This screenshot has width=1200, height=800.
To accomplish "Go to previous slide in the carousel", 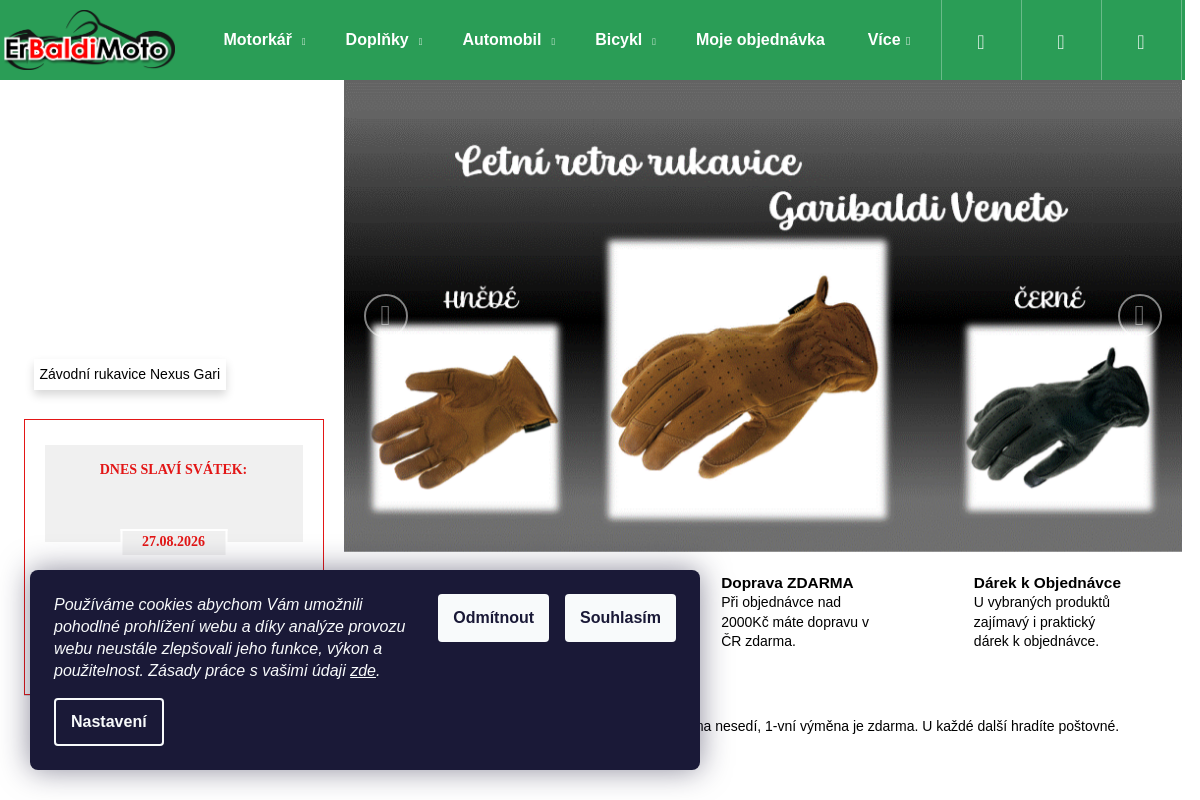I will tap(386, 316).
